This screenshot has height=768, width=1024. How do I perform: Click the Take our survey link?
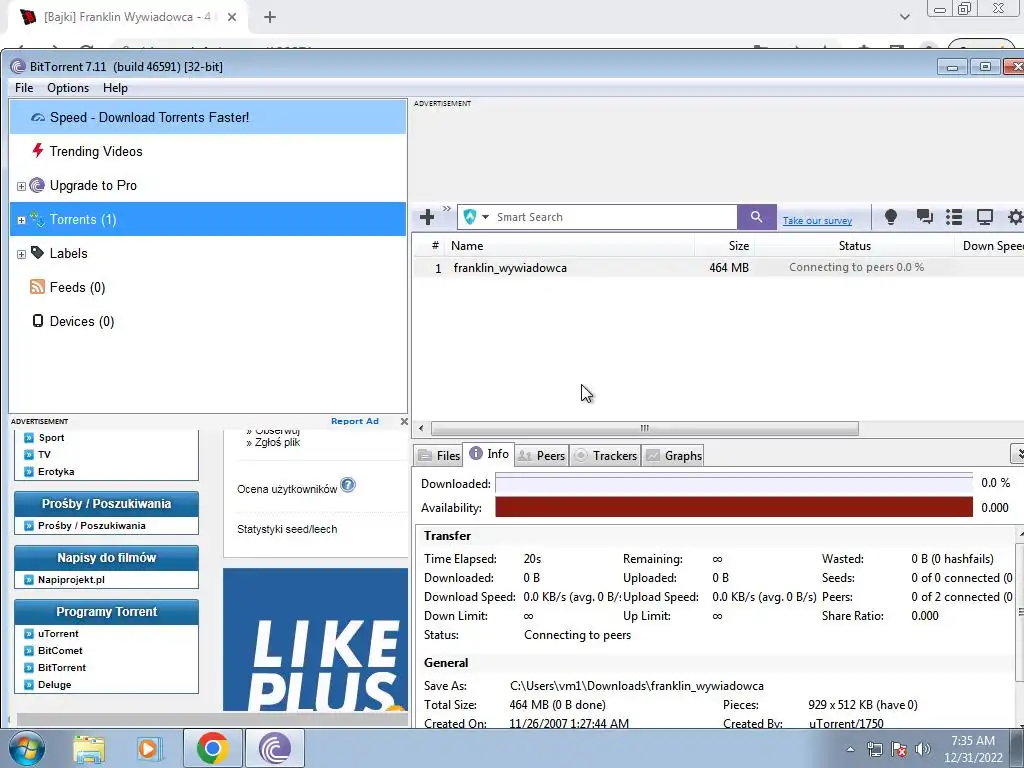[x=817, y=221]
